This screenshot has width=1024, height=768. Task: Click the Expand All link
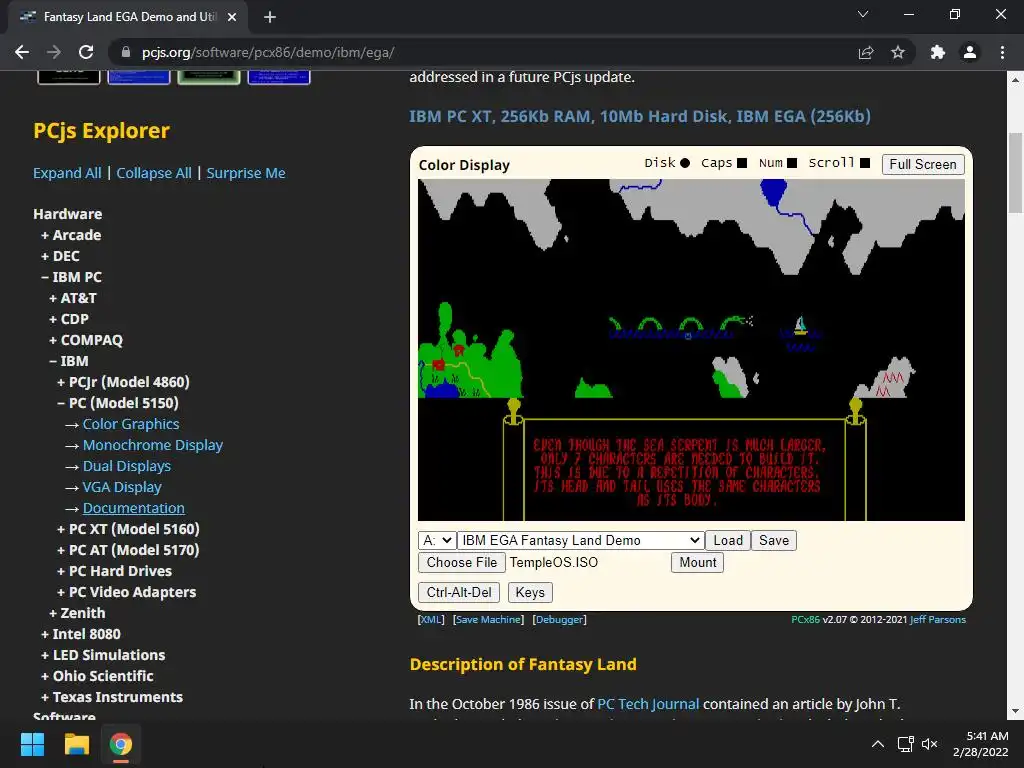click(67, 173)
